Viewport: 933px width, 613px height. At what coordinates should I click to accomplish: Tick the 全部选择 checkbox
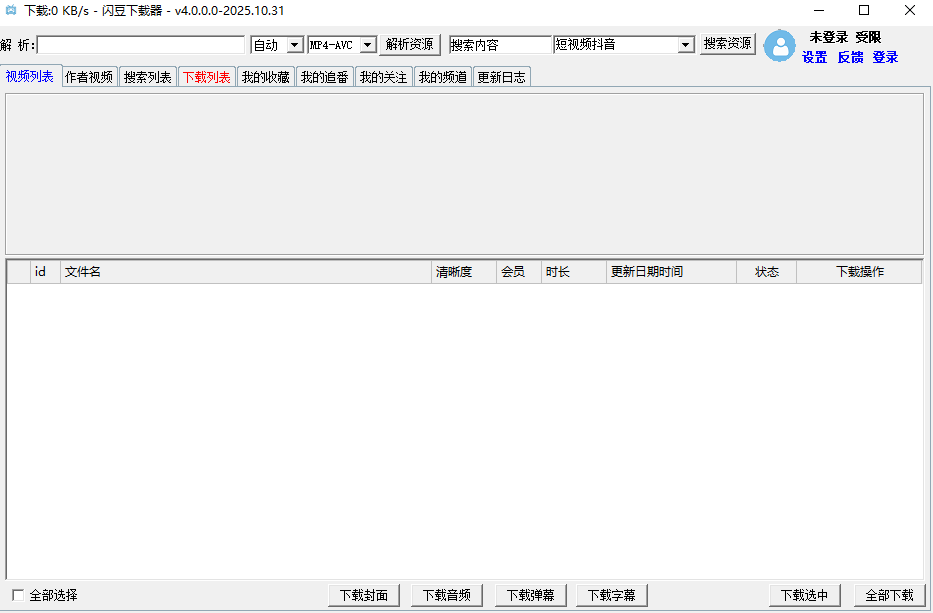[x=18, y=595]
